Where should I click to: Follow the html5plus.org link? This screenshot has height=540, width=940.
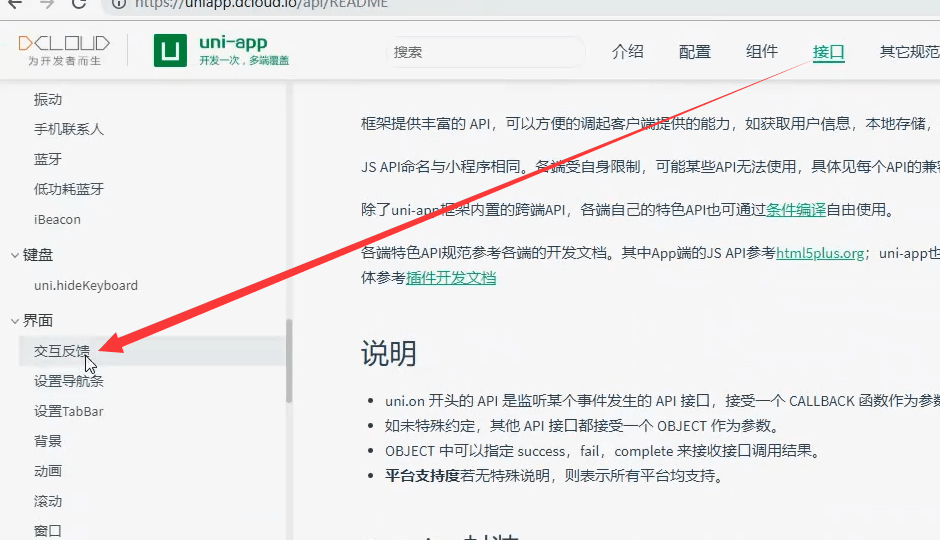point(820,253)
